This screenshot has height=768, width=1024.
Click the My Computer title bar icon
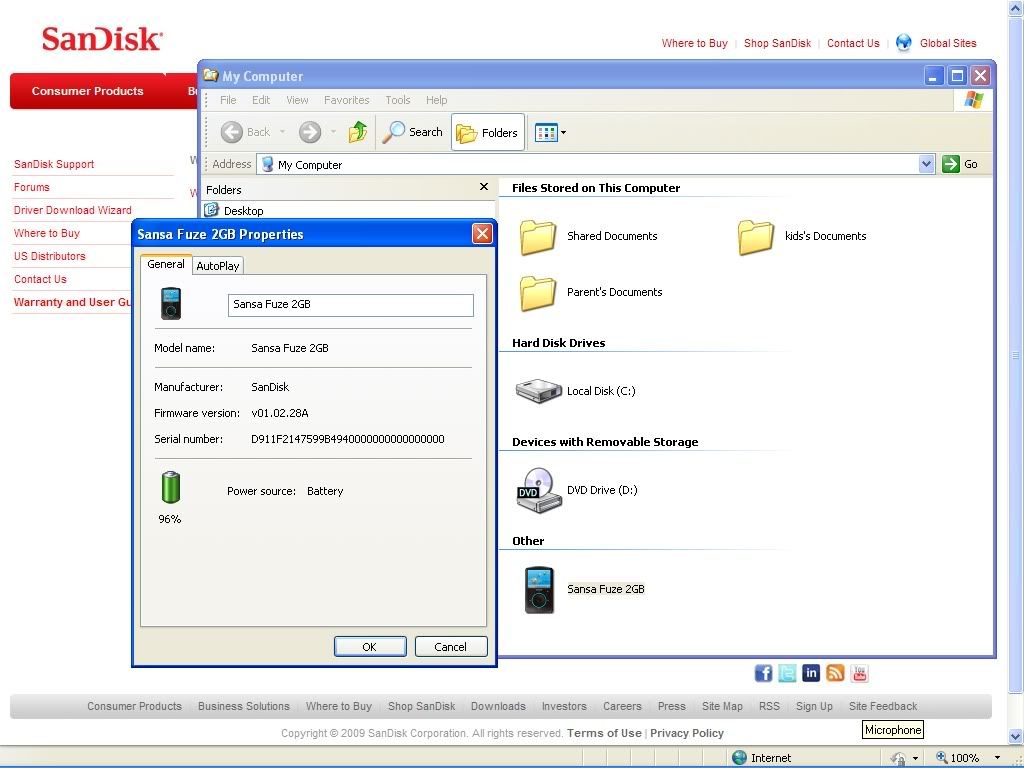(x=210, y=76)
